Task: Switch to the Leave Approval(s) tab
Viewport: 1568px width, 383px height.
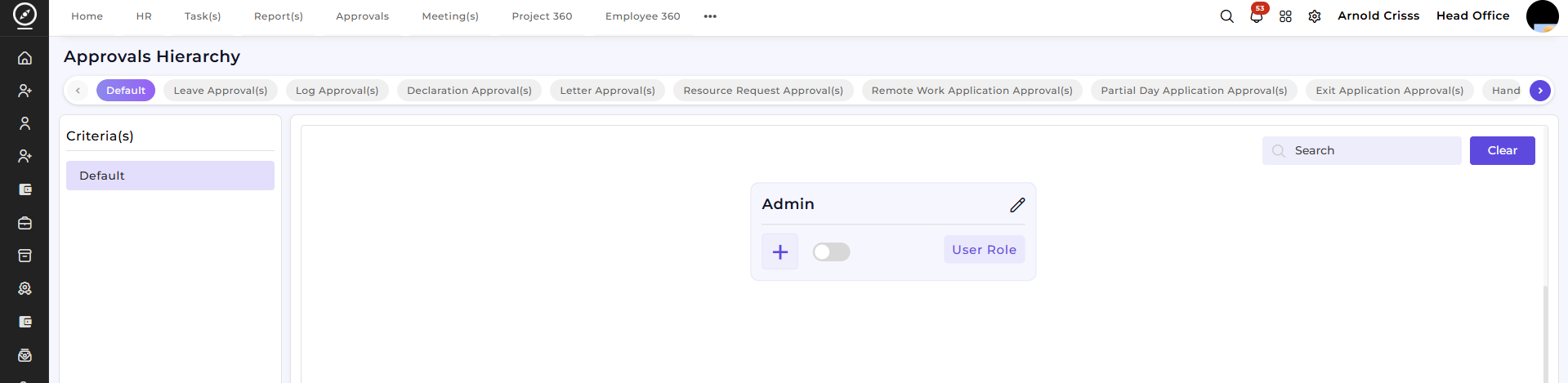Action: 221,91
